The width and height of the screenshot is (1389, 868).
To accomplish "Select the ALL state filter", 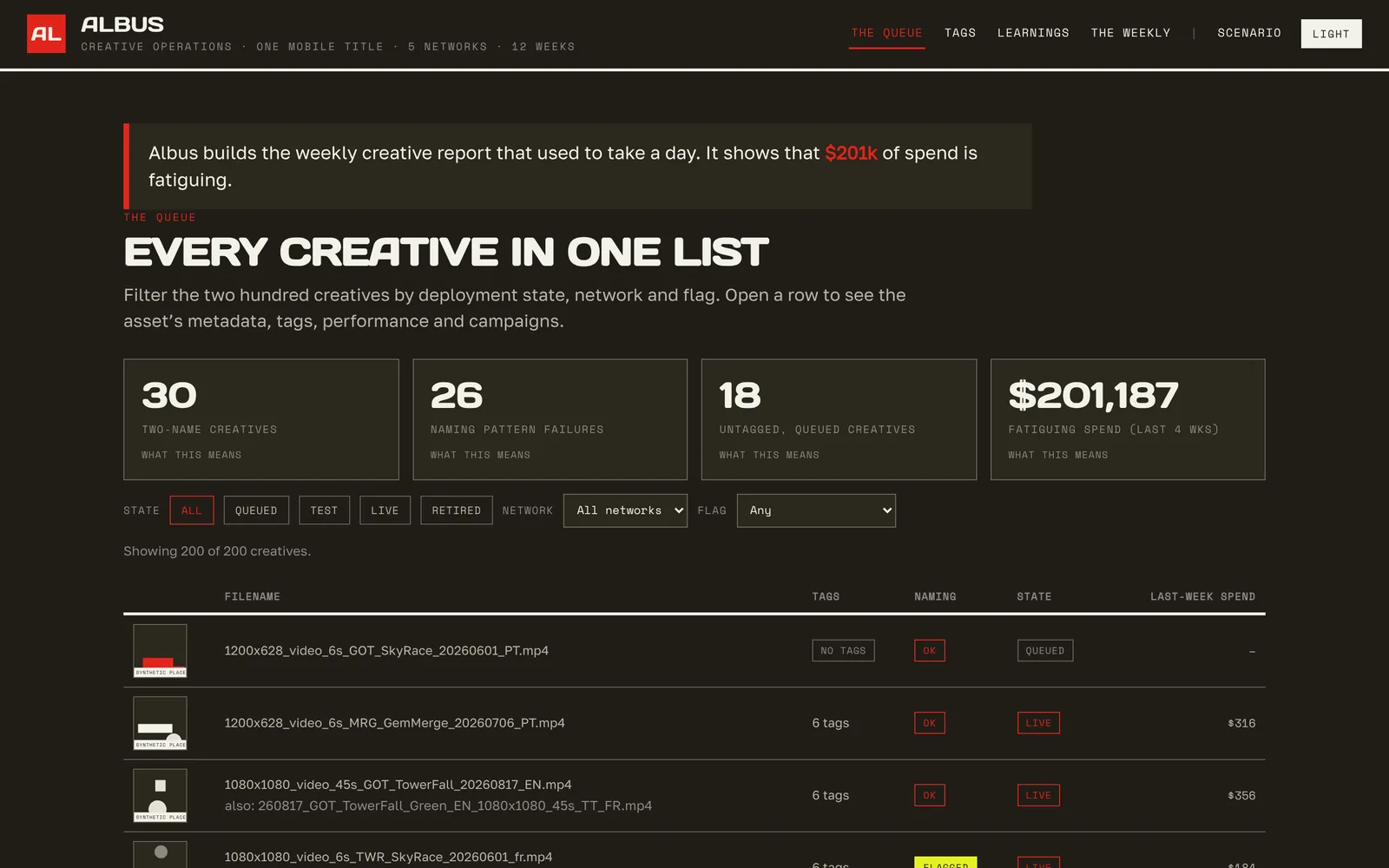I will (x=192, y=510).
